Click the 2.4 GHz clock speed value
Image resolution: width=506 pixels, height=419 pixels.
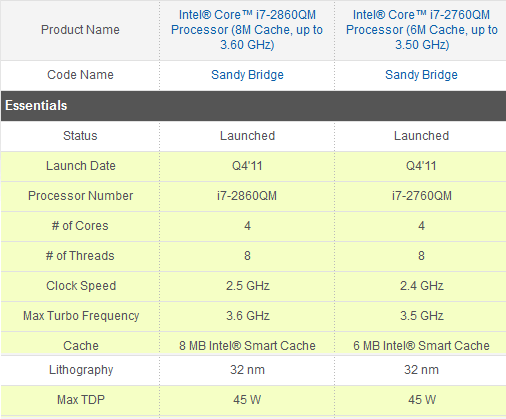[x=422, y=286]
